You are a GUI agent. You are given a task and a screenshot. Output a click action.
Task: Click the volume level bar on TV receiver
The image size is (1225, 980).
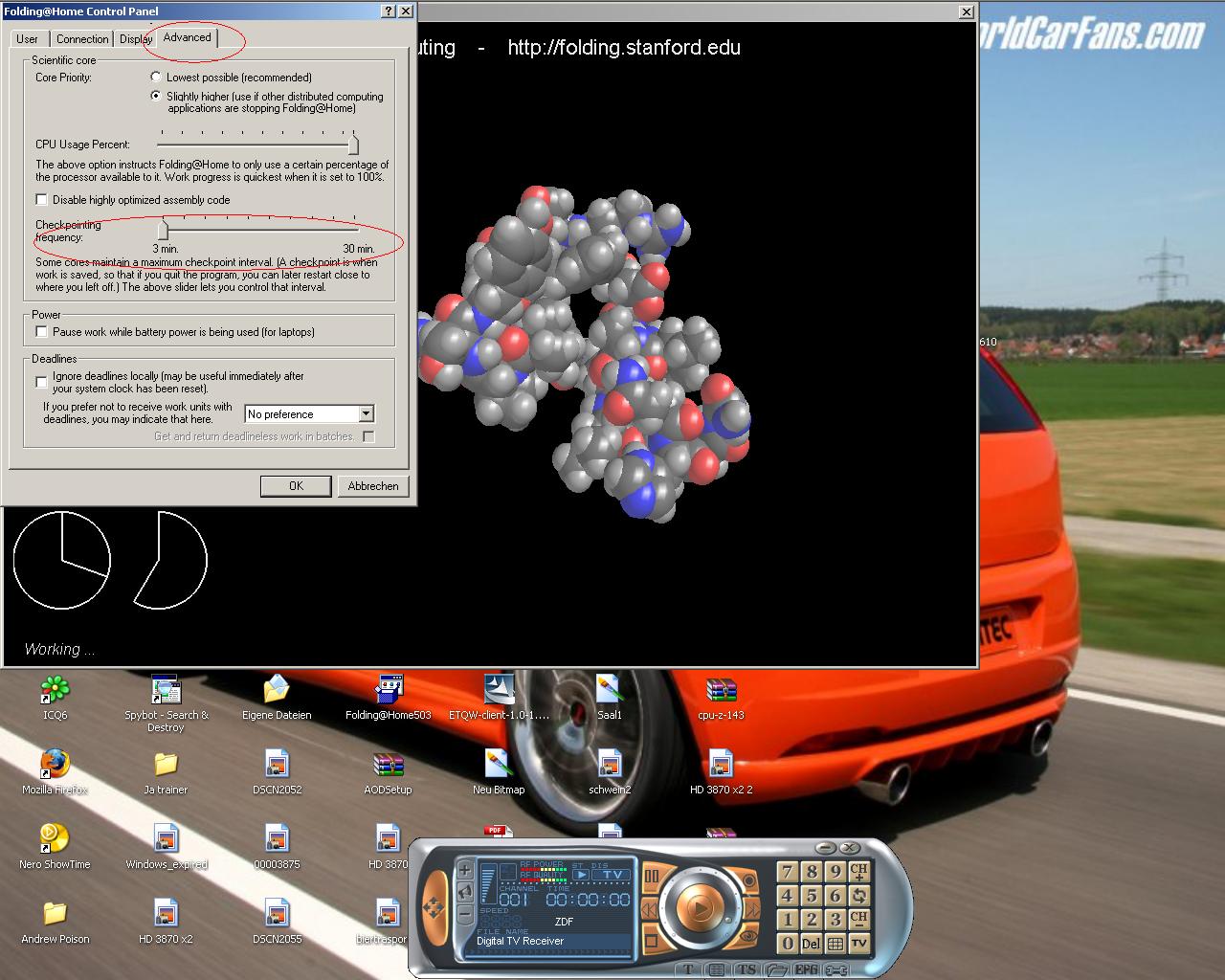coord(489,883)
